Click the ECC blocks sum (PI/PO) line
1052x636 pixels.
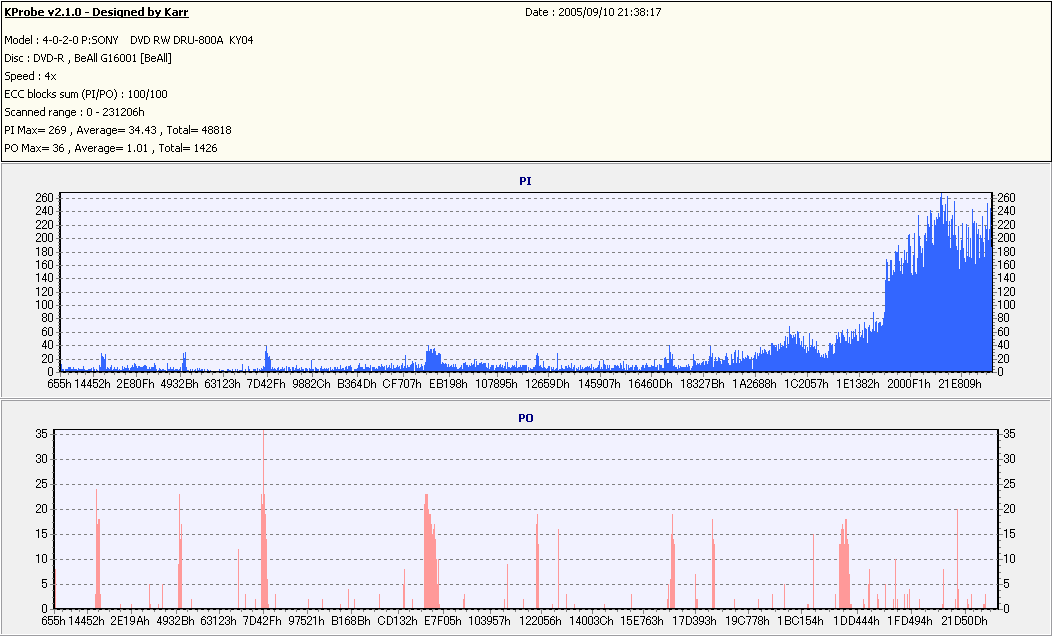pos(86,95)
